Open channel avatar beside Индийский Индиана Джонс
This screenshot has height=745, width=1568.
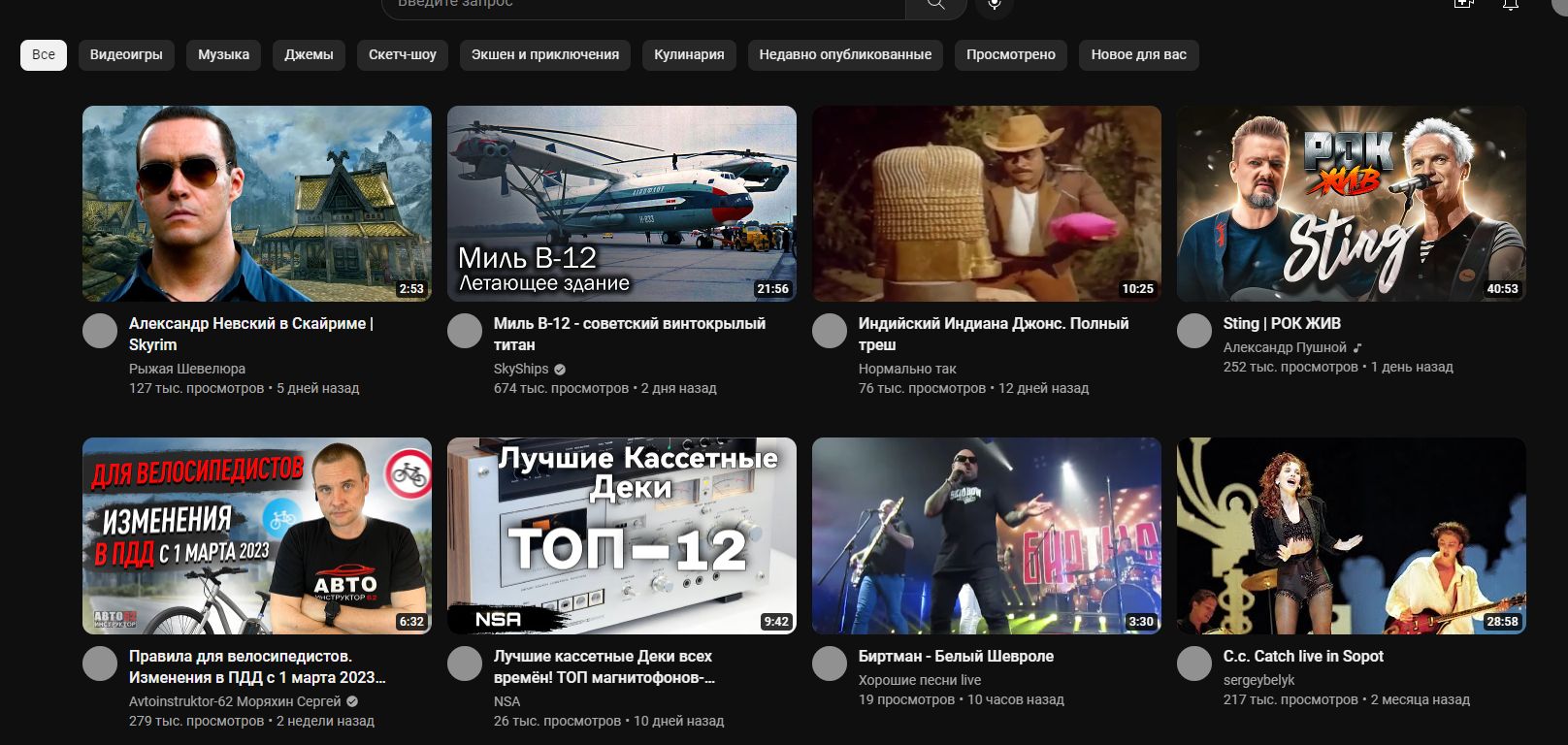pos(830,330)
